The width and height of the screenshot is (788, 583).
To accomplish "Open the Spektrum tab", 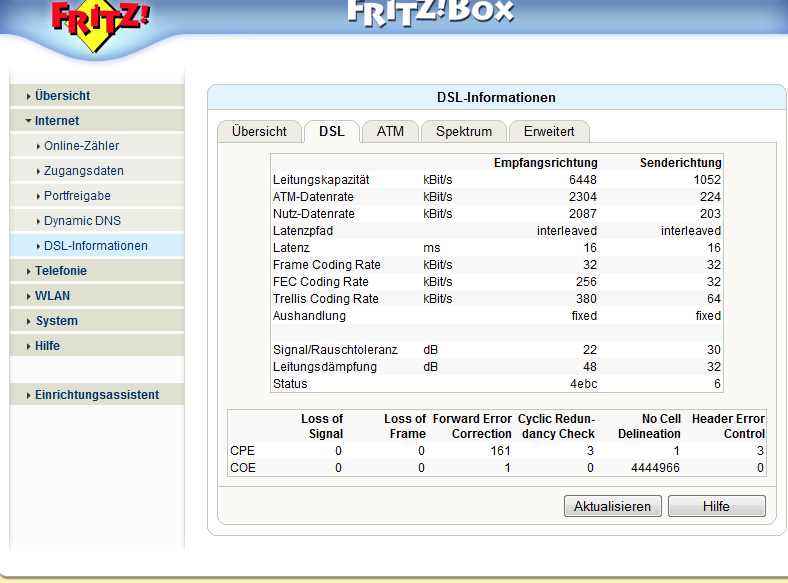I will click(464, 132).
